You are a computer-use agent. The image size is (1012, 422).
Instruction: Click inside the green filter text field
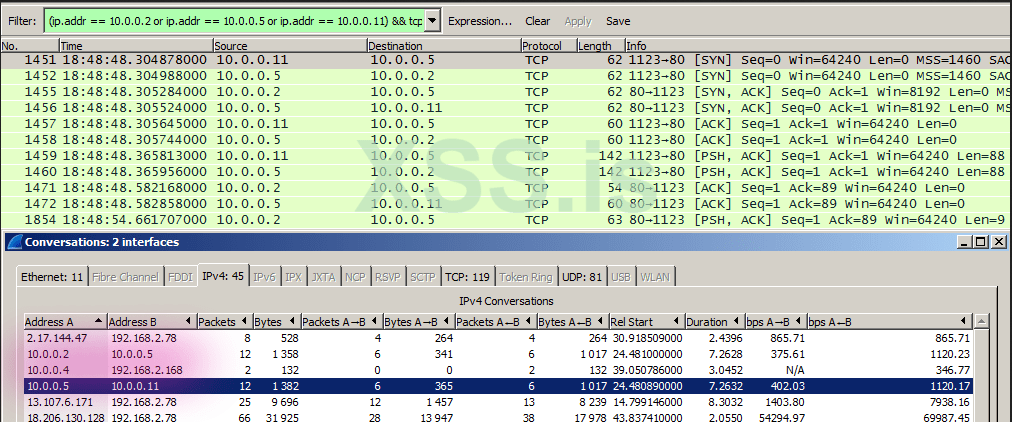(x=232, y=20)
